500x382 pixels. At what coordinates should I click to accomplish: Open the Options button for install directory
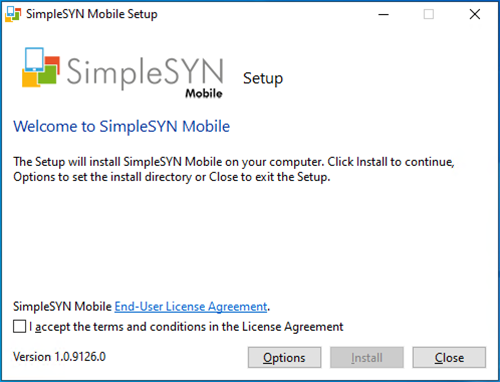point(284,358)
